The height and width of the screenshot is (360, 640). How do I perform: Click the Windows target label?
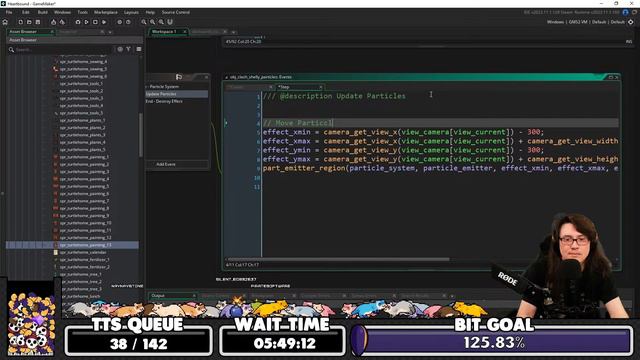click(x=556, y=22)
